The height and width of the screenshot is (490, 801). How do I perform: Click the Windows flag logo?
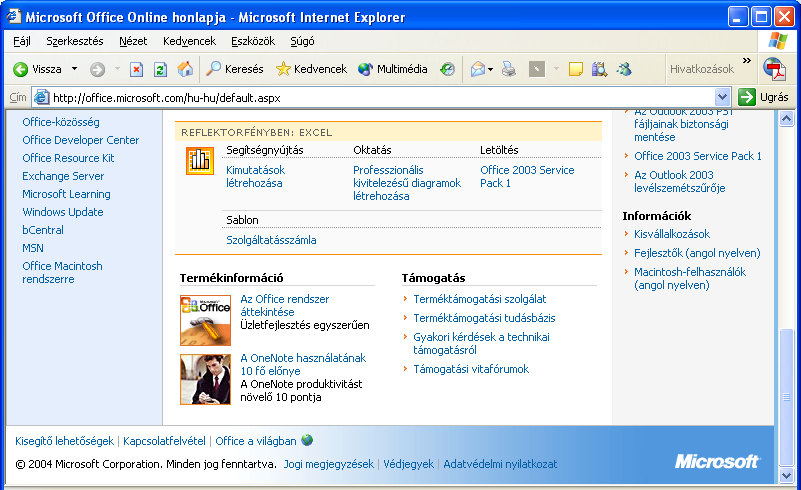pyautogui.click(x=778, y=41)
